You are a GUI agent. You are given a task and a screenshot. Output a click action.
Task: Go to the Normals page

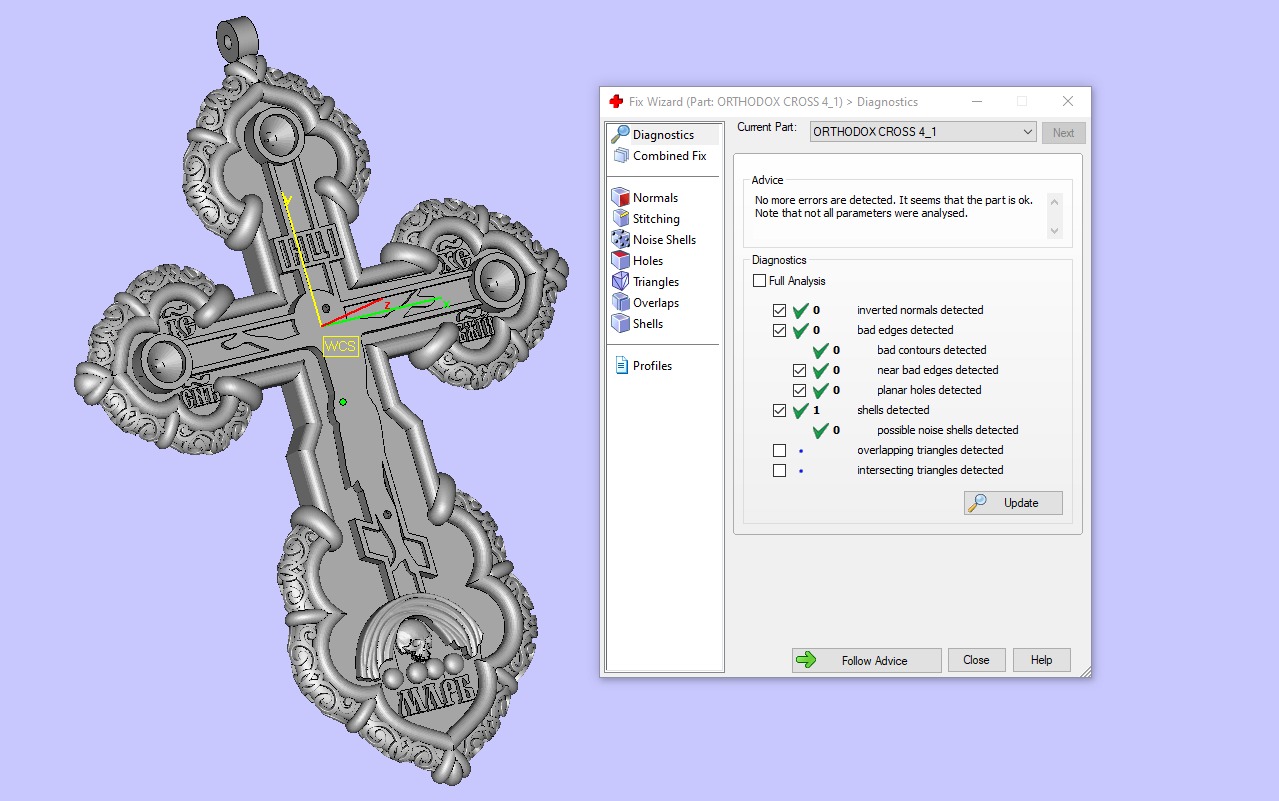pyautogui.click(x=655, y=198)
